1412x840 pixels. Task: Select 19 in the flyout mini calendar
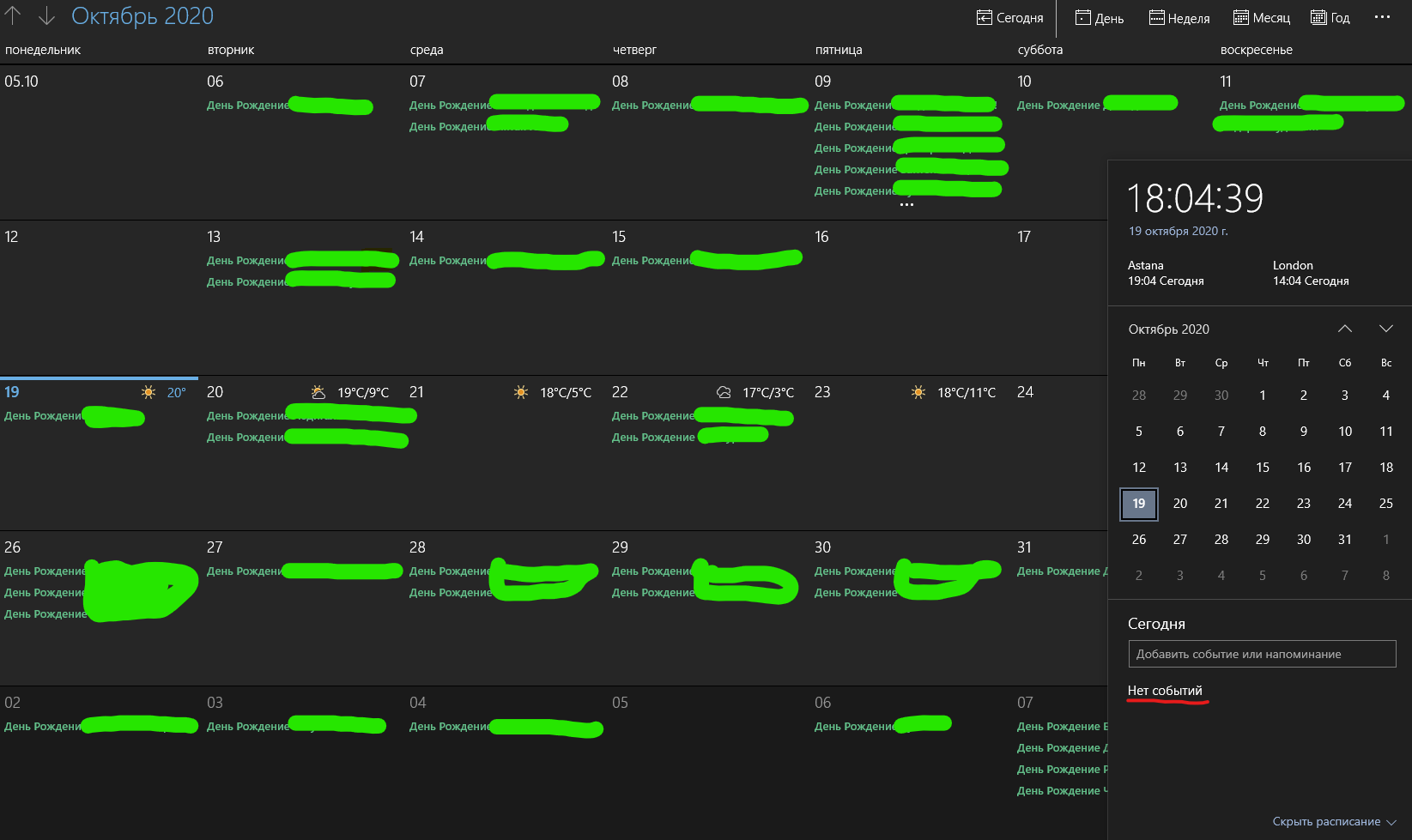tap(1139, 504)
